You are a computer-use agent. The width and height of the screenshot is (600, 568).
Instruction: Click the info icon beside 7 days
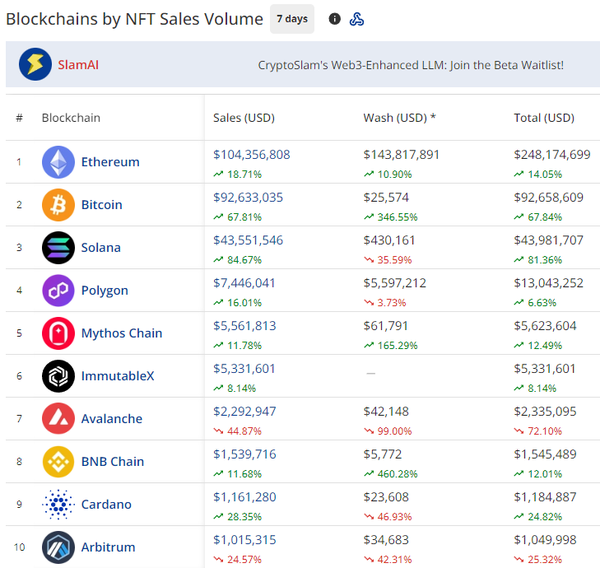point(335,19)
